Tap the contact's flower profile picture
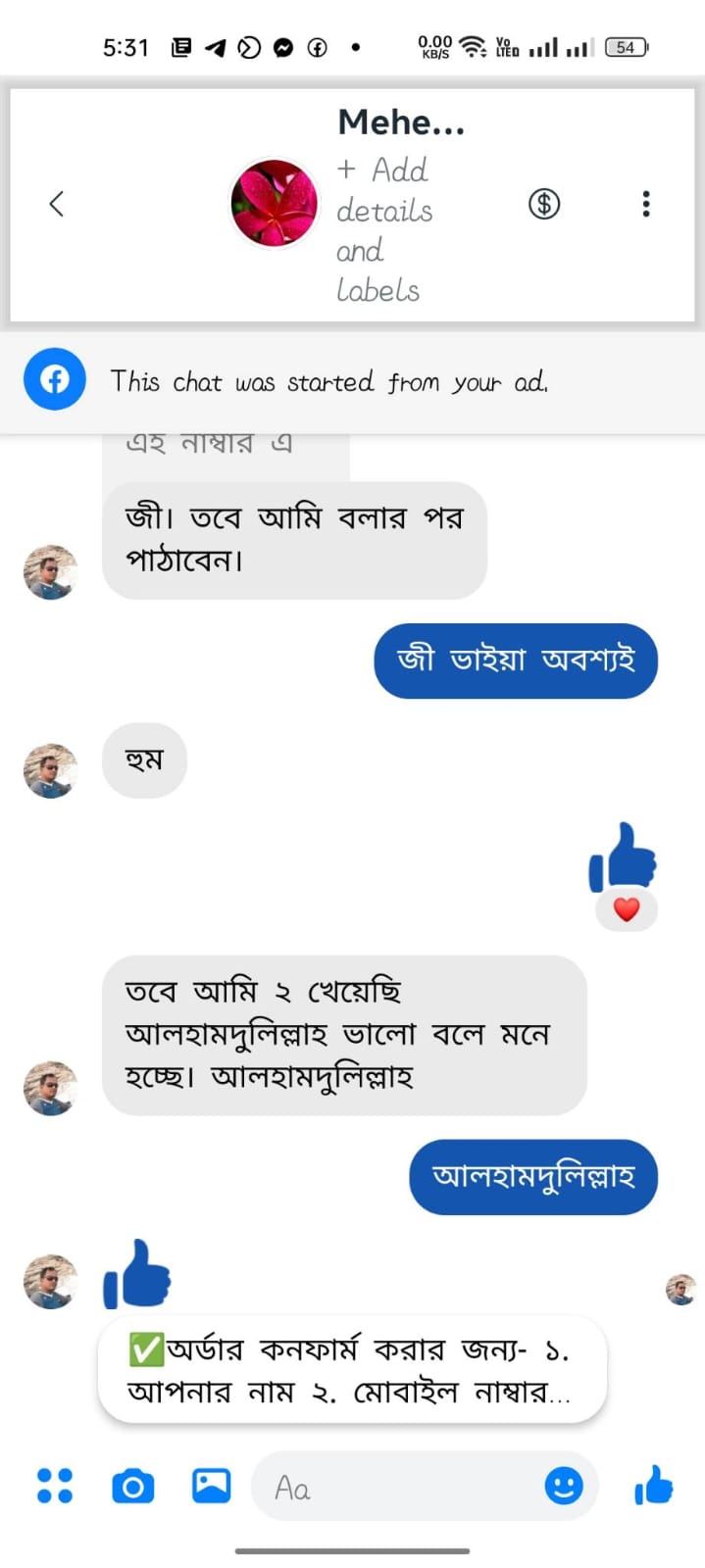Image resolution: width=705 pixels, height=1568 pixels. tap(274, 202)
